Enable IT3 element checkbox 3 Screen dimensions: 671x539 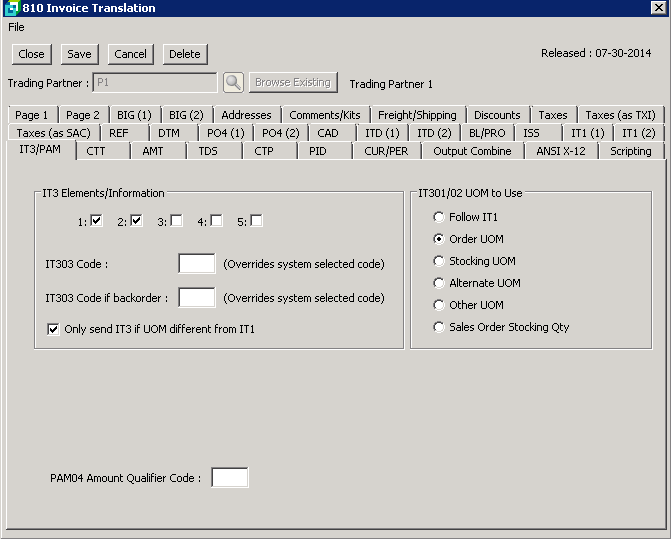[x=176, y=221]
